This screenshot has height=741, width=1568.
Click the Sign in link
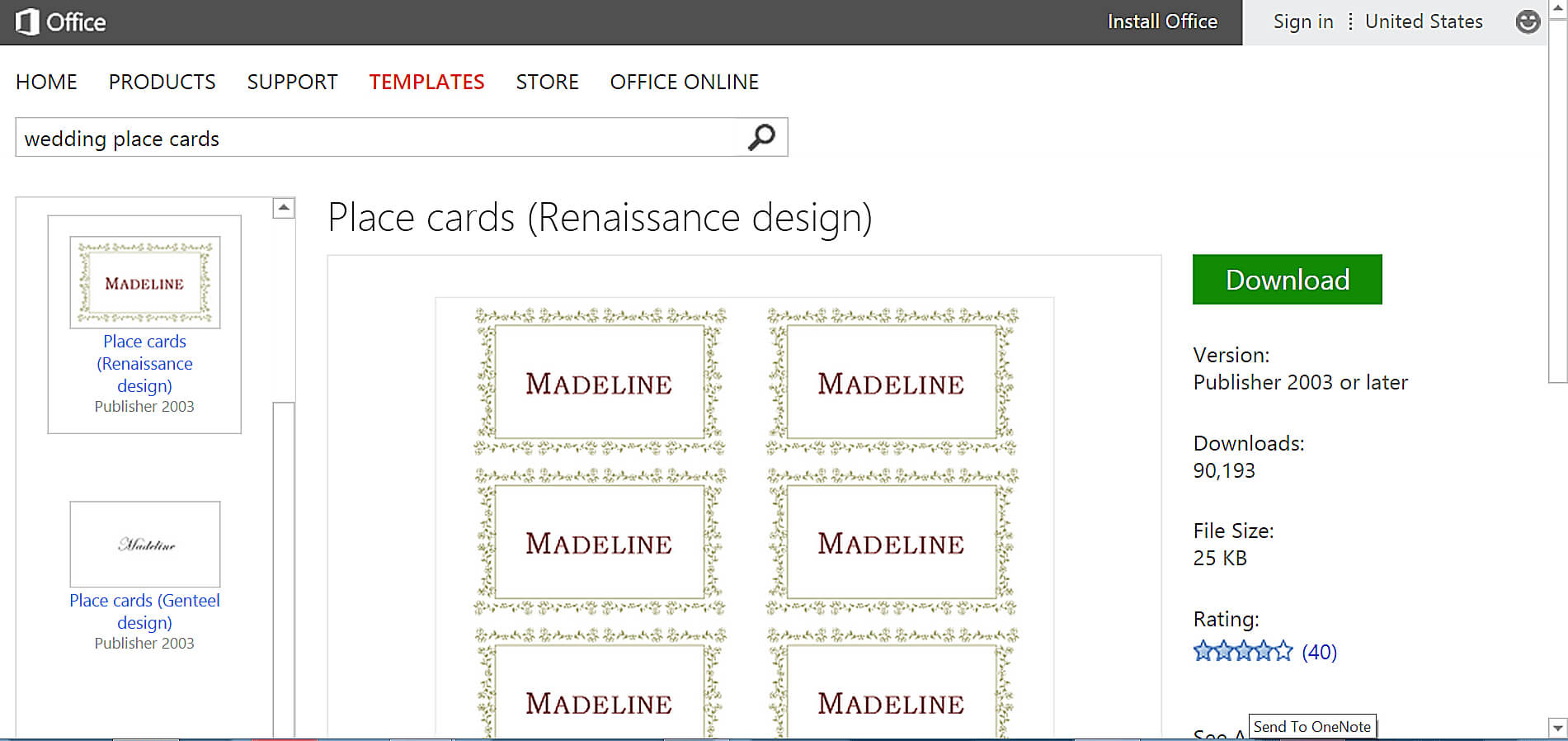point(1302,22)
